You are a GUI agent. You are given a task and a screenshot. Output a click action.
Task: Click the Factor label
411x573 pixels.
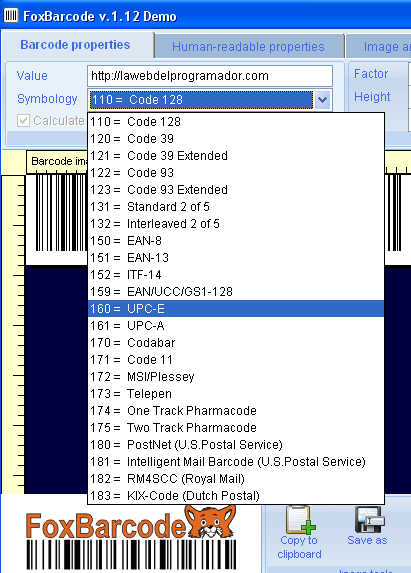coord(371,74)
